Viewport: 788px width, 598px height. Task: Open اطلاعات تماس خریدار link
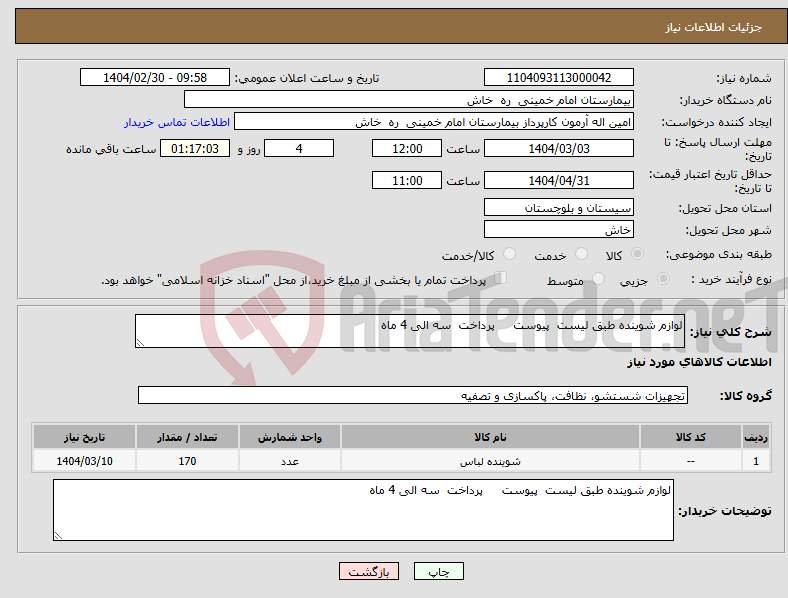(177, 122)
